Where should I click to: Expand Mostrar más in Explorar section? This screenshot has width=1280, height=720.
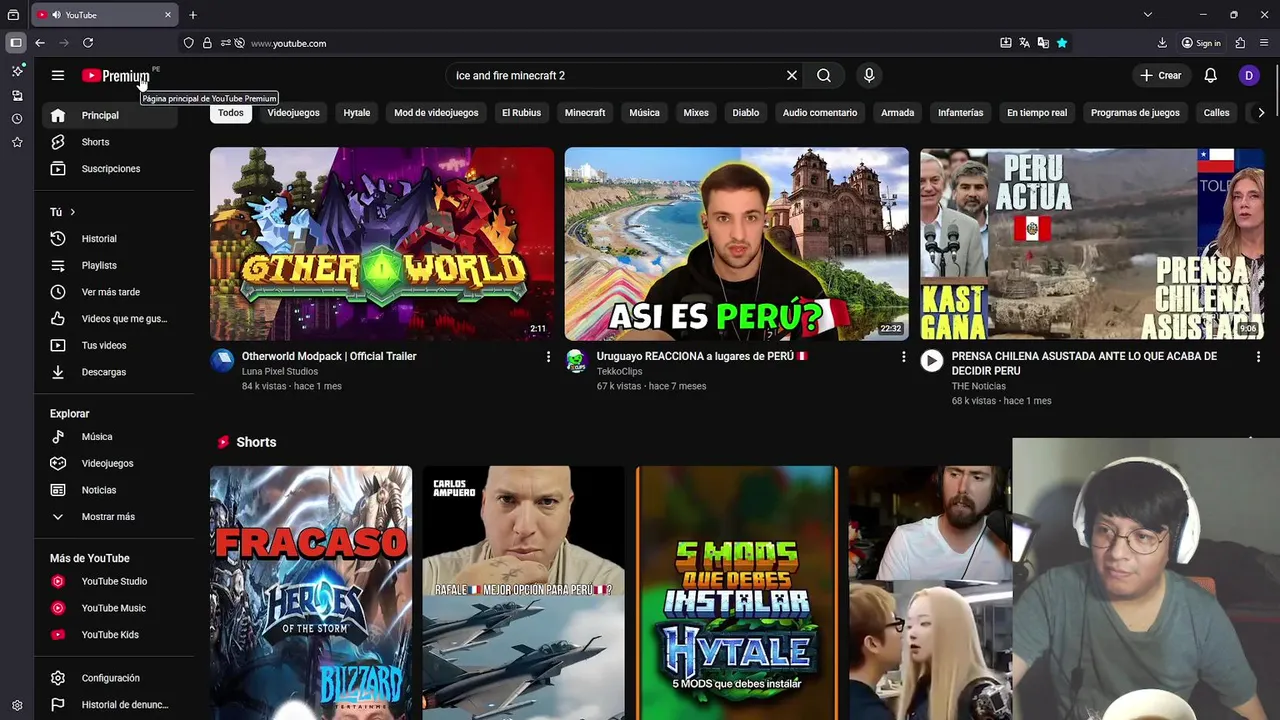110,517
